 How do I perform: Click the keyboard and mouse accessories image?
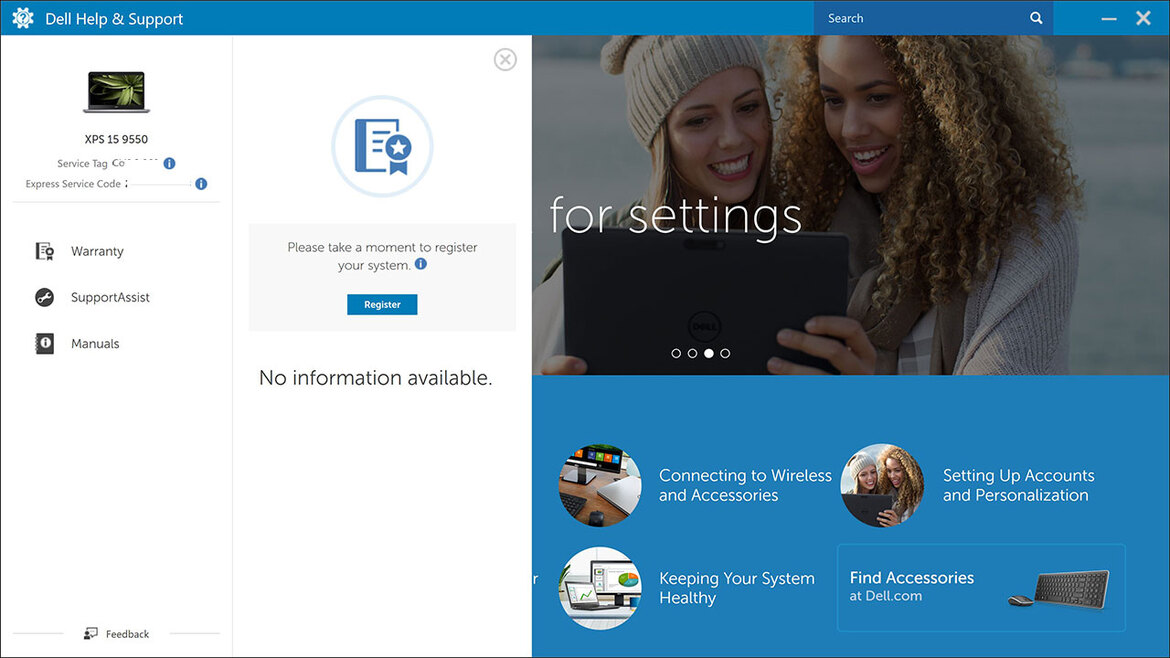(x=1059, y=589)
